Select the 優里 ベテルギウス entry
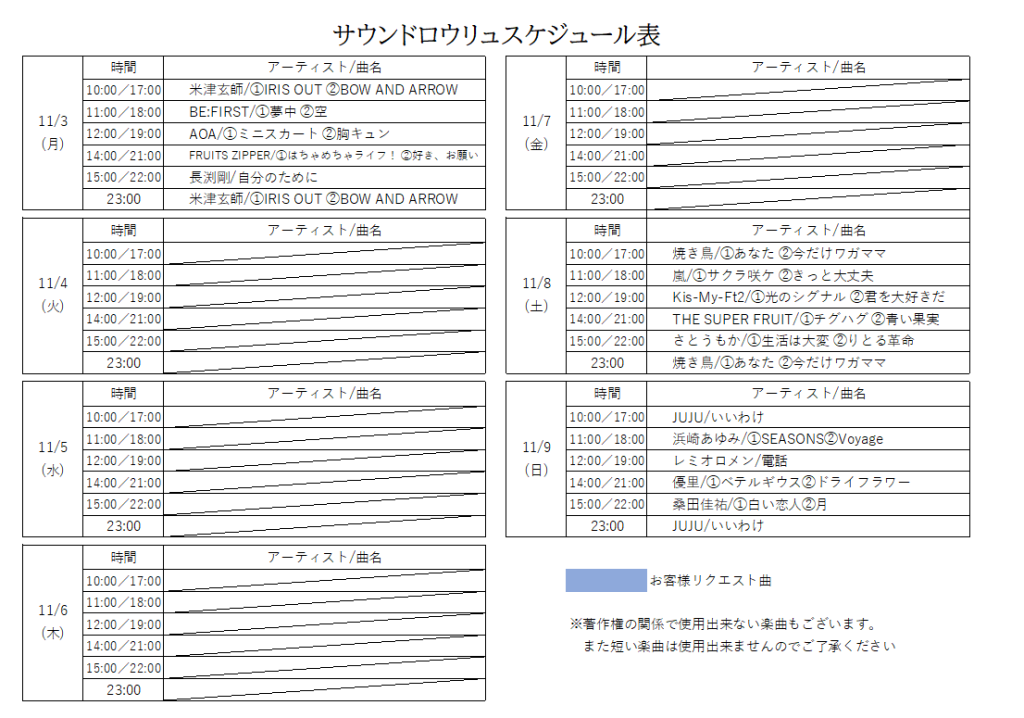Viewport: 1024px width, 718px height. tap(791, 482)
